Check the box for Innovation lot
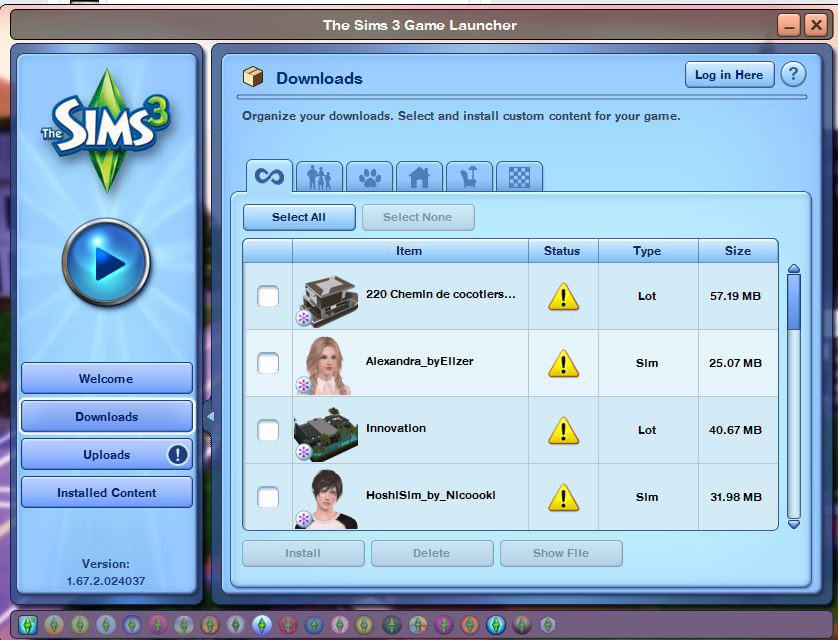 tap(268, 430)
